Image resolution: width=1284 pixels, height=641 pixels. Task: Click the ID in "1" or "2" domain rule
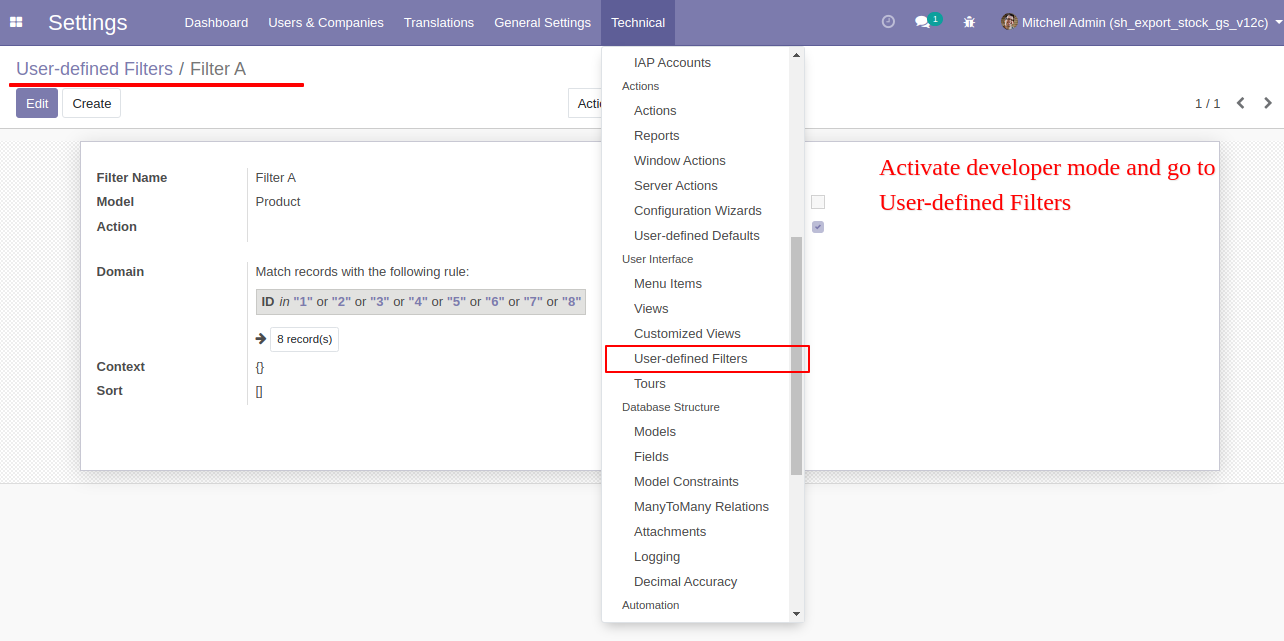click(421, 302)
